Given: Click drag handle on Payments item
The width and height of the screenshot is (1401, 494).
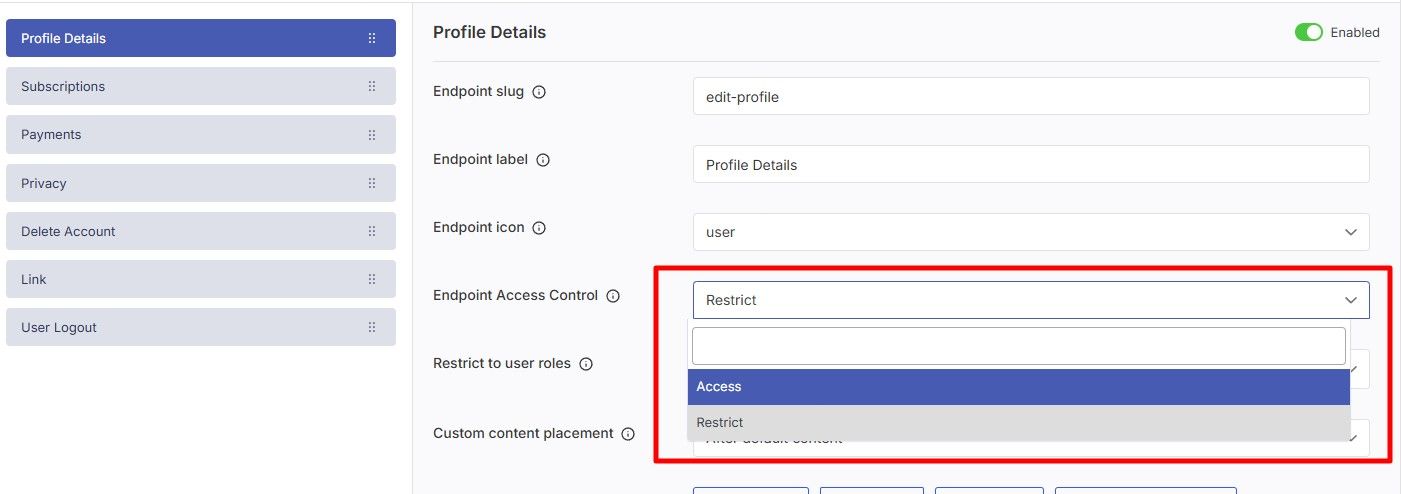Looking at the screenshot, I should (372, 135).
